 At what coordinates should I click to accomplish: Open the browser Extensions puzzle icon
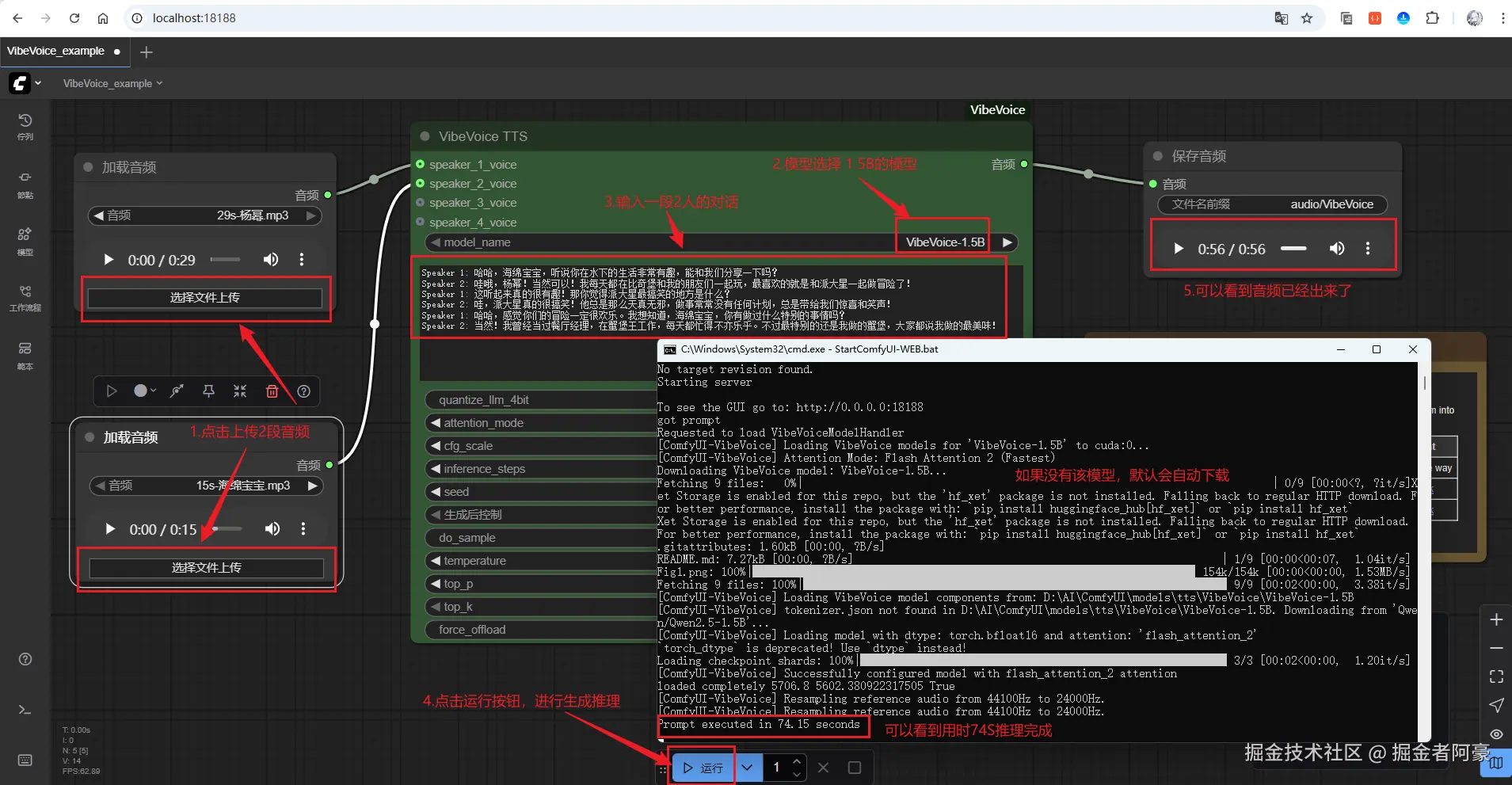(x=1432, y=18)
